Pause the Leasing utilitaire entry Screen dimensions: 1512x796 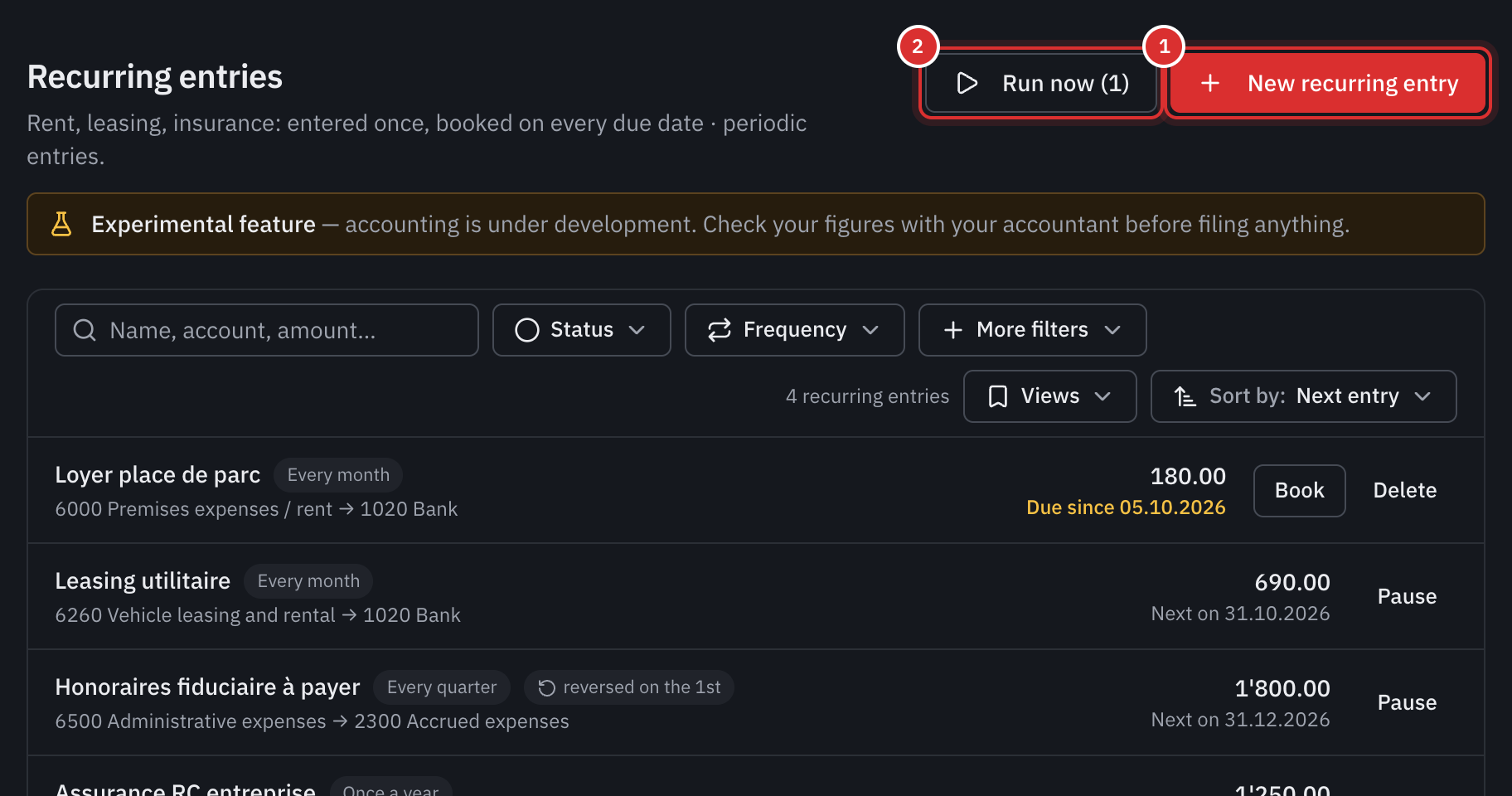(x=1407, y=597)
